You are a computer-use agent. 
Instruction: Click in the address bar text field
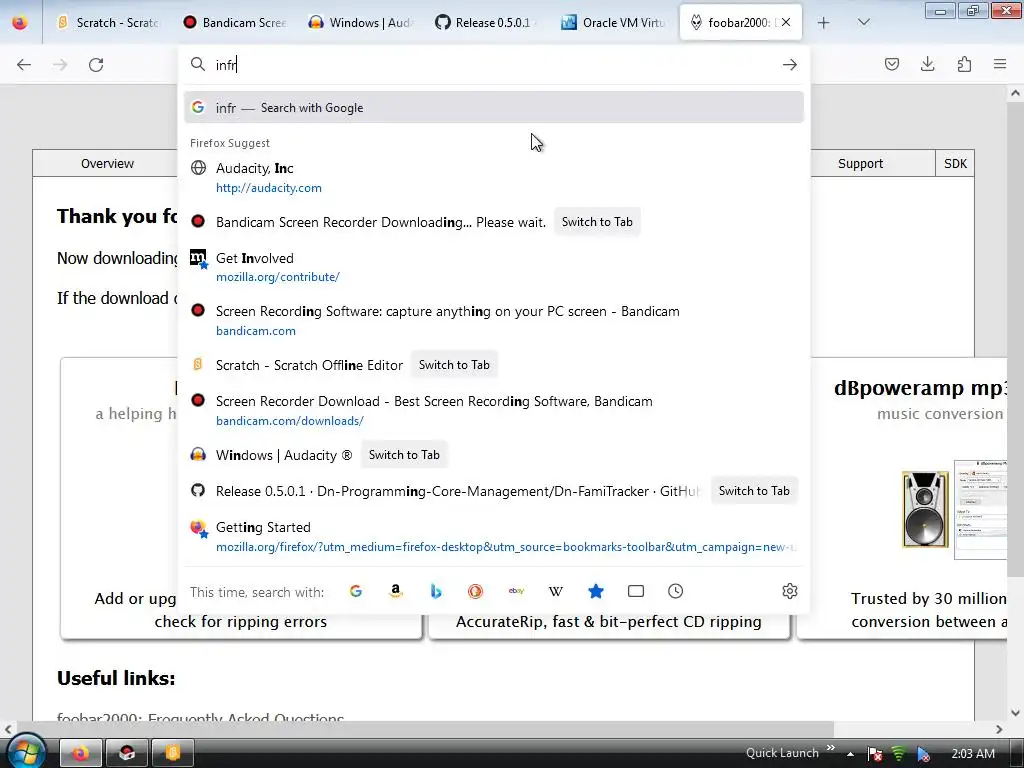tap(494, 65)
